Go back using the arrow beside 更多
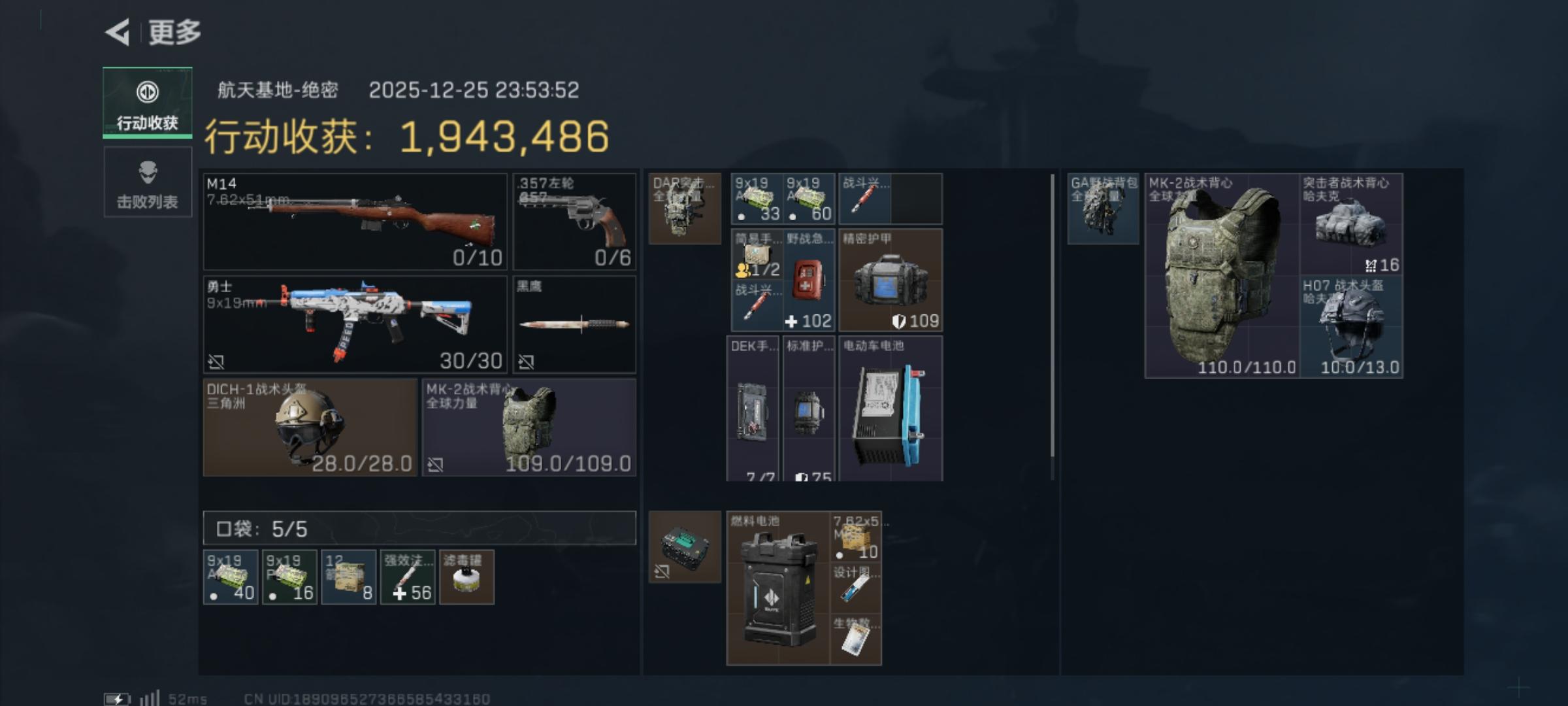Screen dimensions: 1568x706 pyautogui.click(x=118, y=32)
